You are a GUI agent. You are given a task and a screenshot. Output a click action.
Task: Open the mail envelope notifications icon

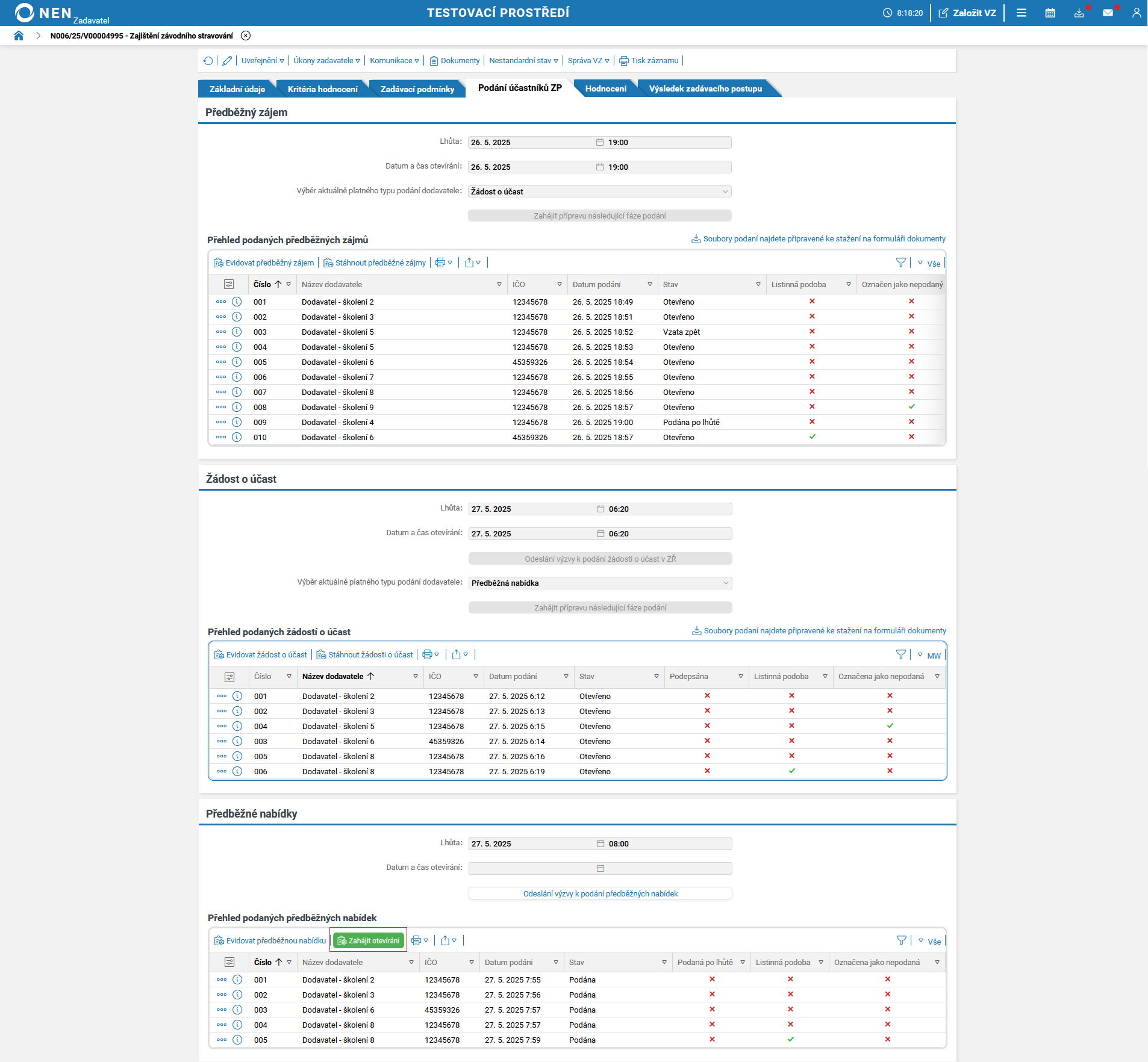point(1108,13)
